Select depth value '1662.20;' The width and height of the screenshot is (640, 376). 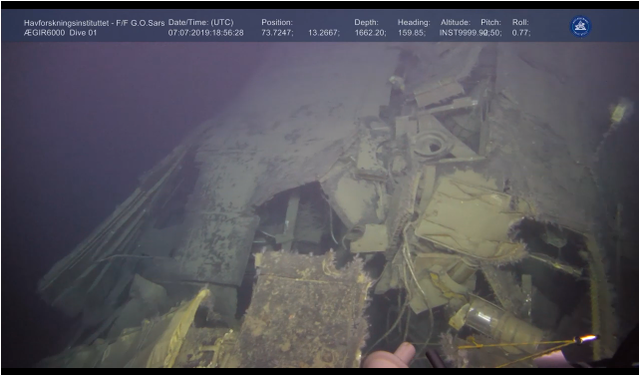pos(371,33)
